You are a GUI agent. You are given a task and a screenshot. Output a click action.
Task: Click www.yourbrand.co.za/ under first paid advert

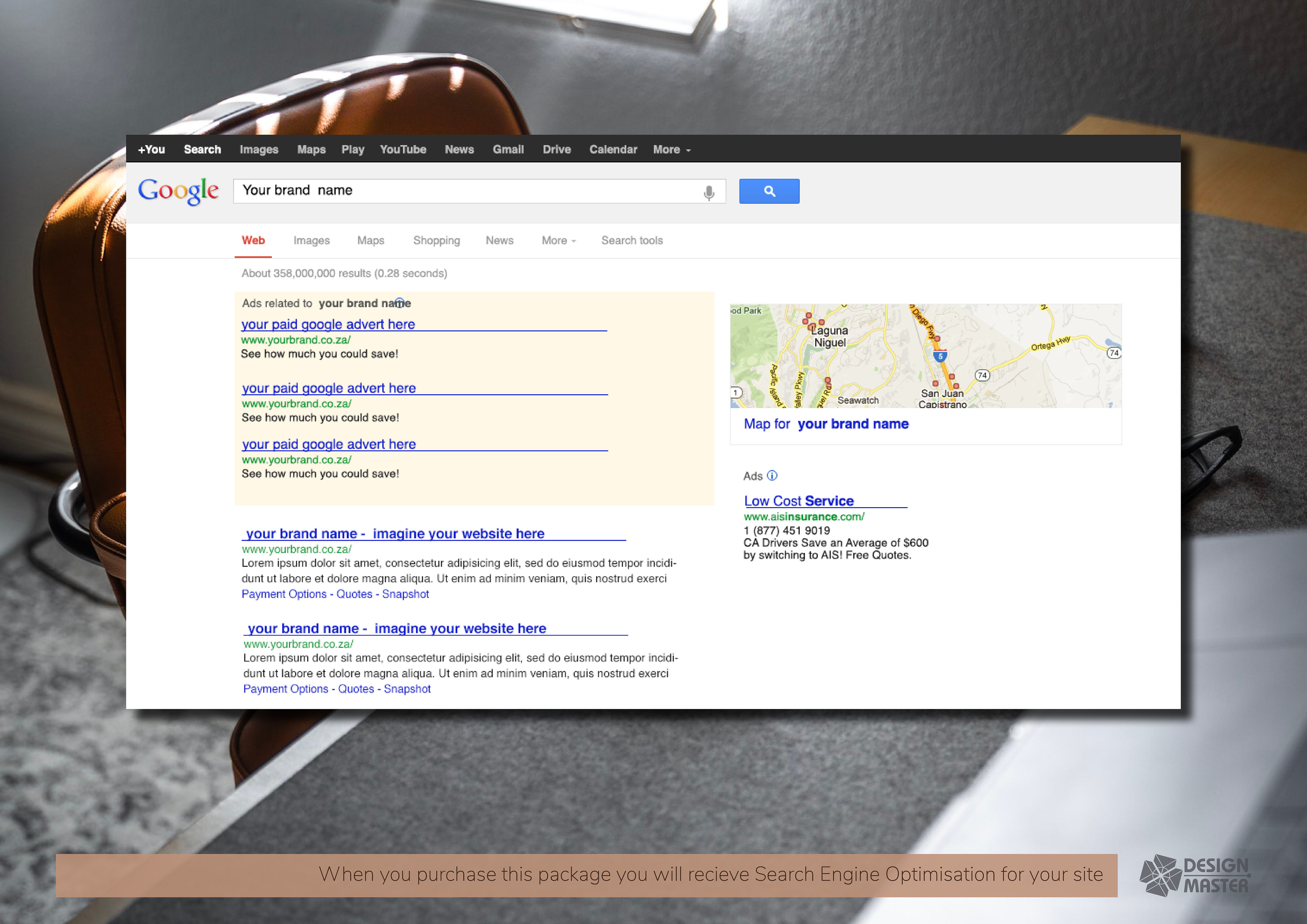[295, 340]
